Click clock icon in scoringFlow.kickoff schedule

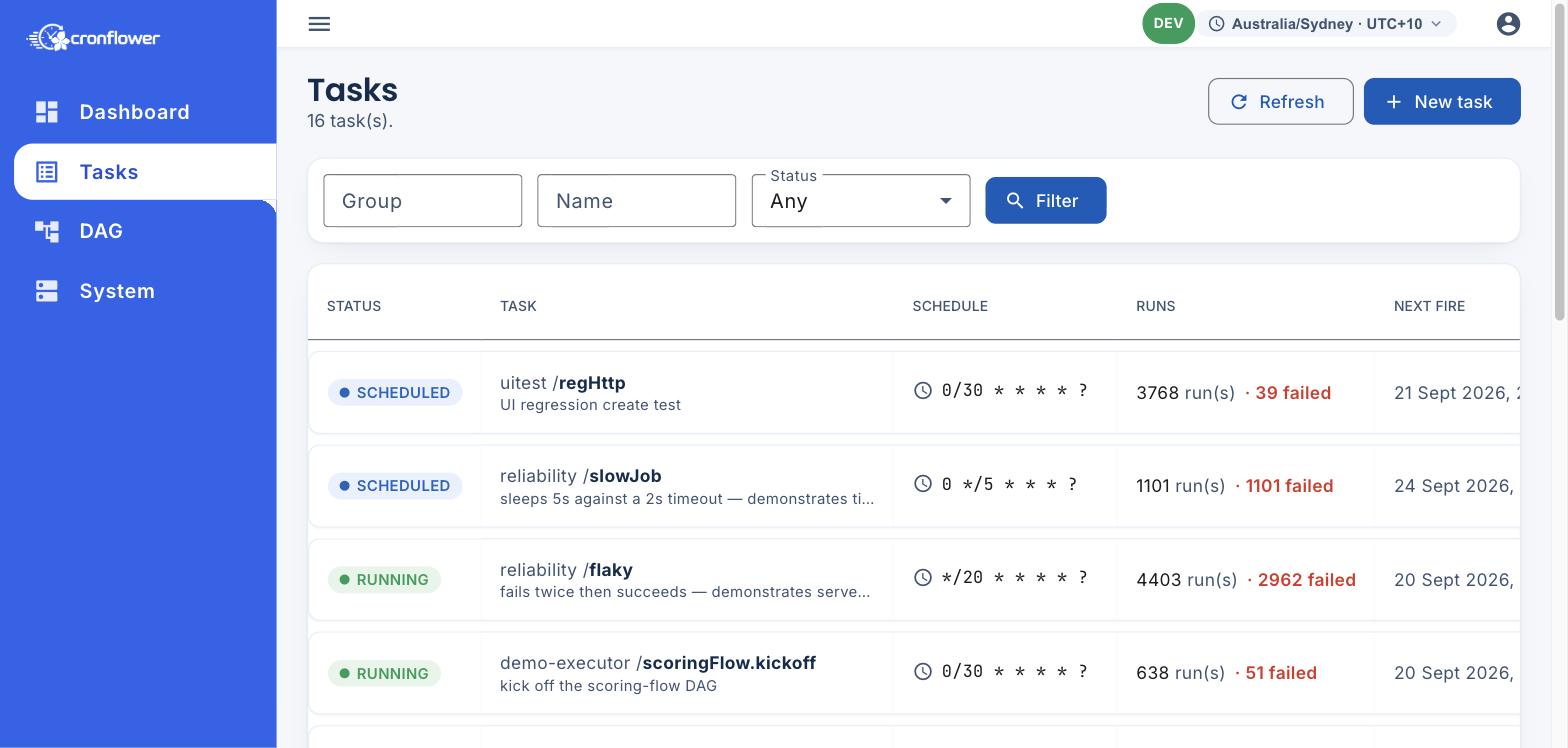923,672
